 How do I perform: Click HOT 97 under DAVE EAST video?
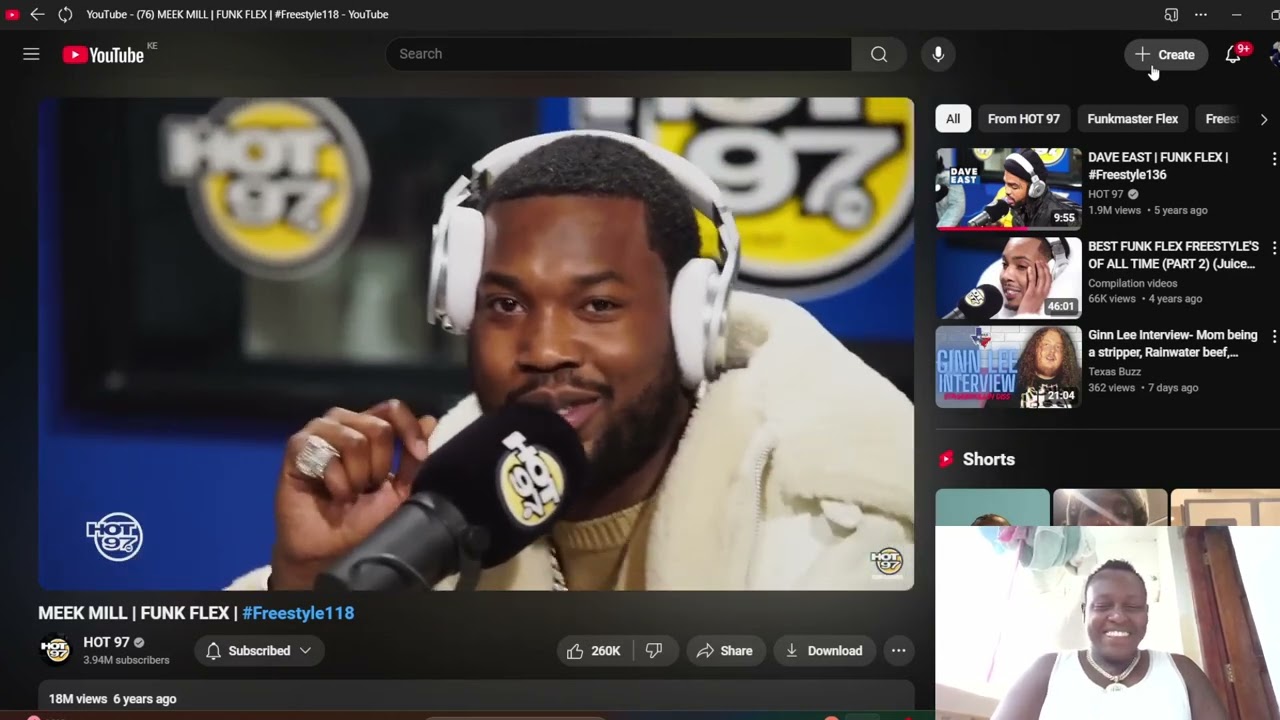tap(1106, 194)
